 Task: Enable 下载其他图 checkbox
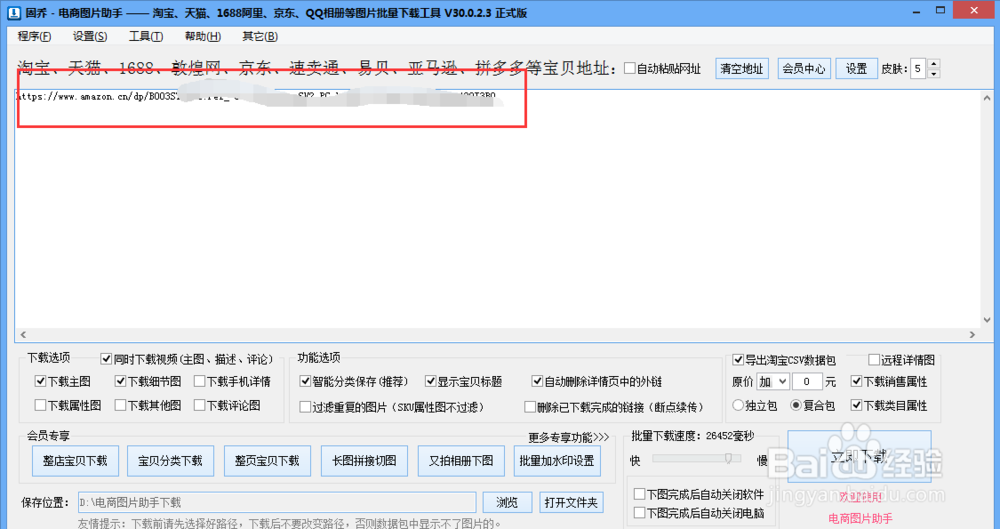120,405
